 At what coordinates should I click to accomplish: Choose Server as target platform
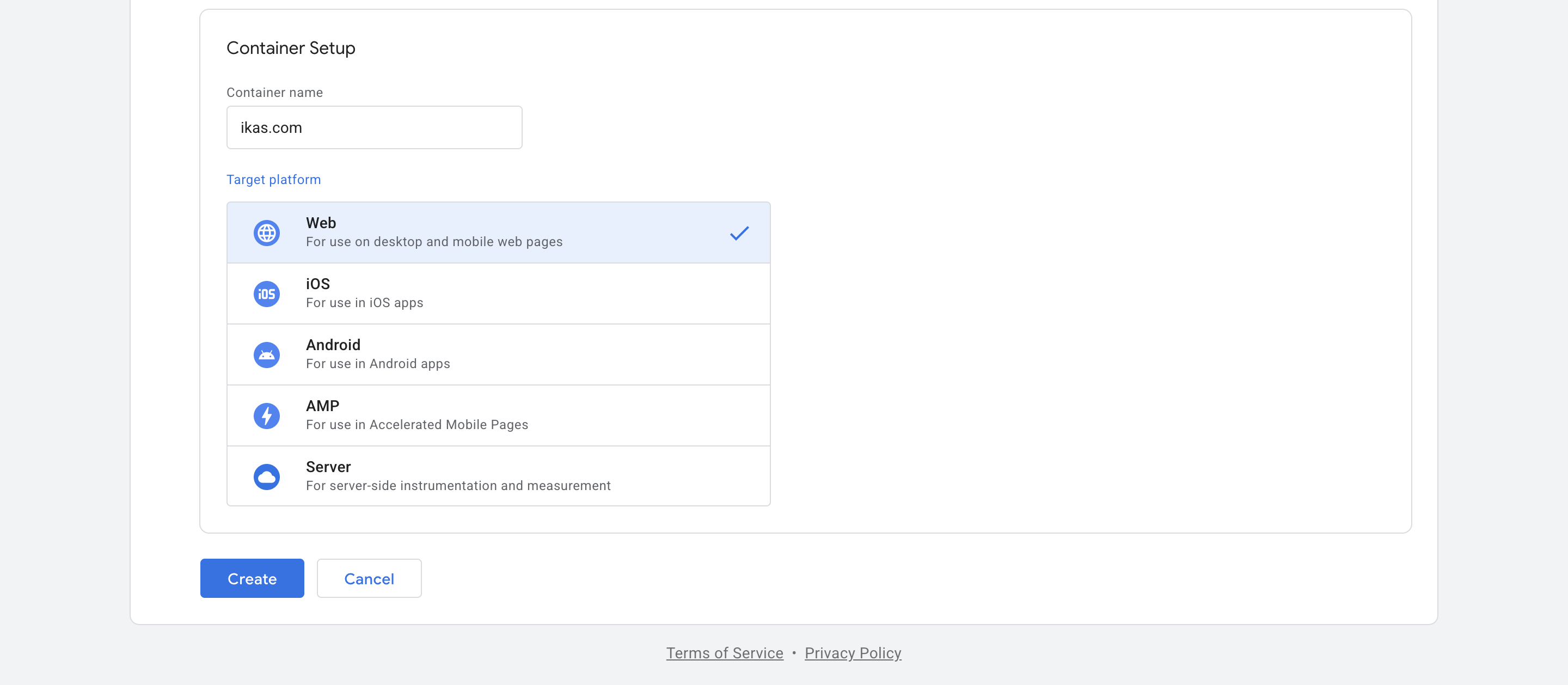tap(499, 475)
